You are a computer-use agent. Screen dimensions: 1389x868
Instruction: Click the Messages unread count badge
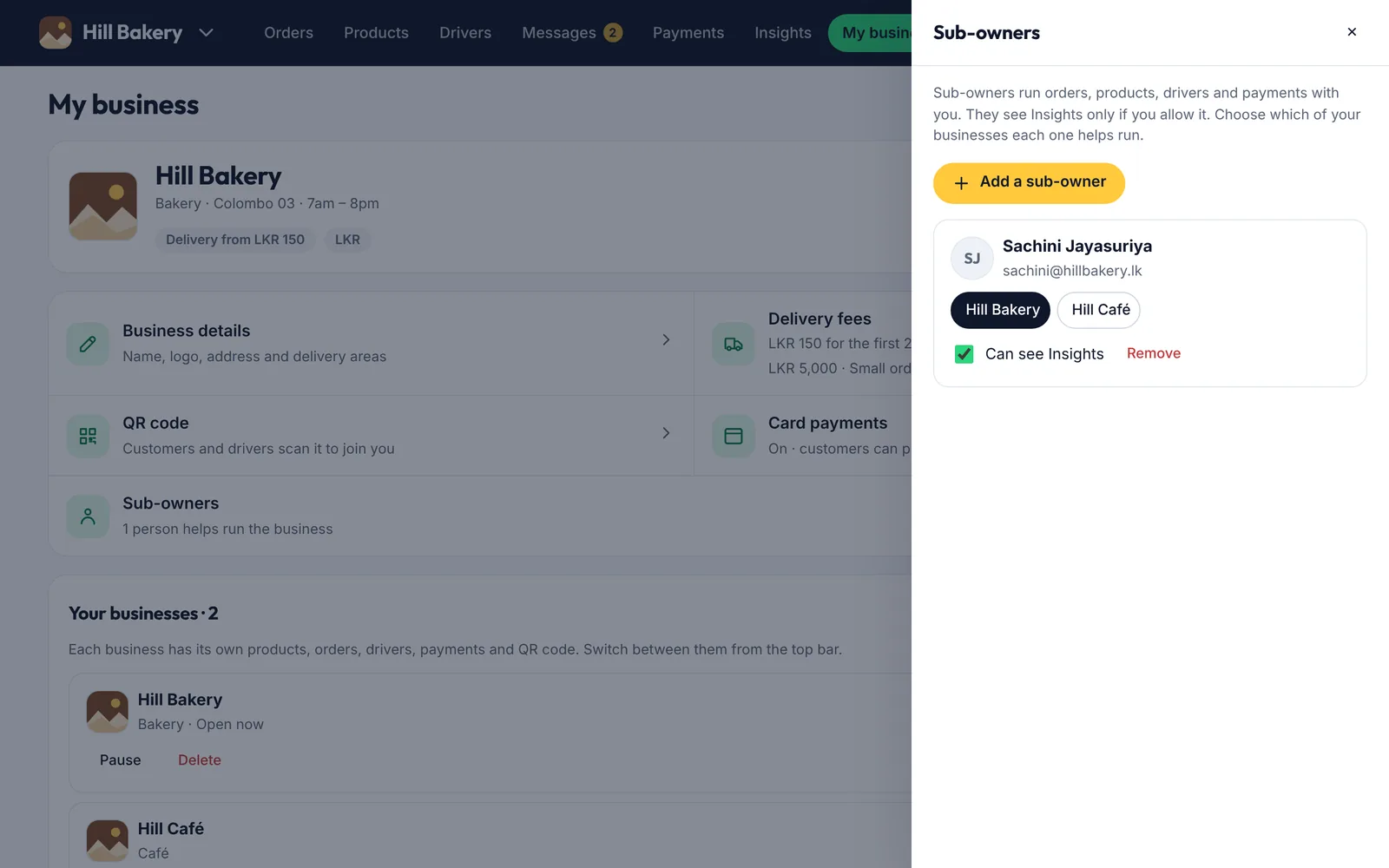coord(613,33)
